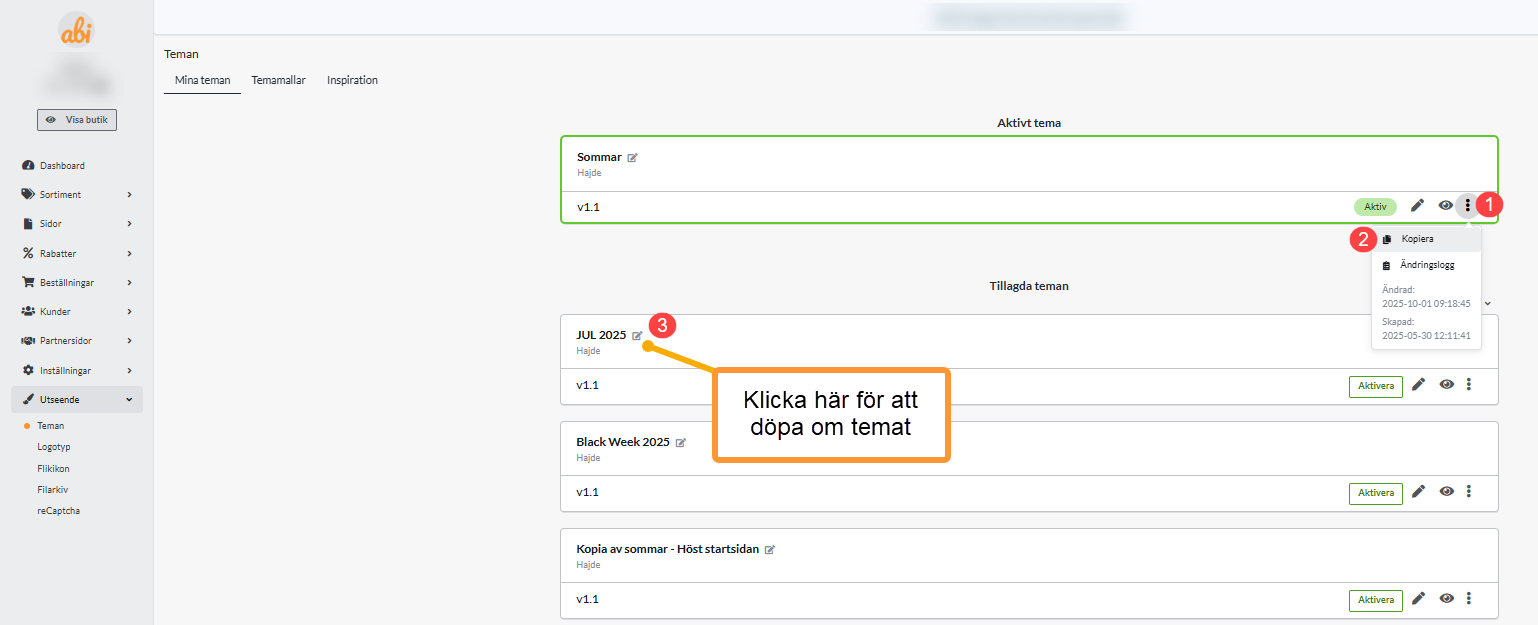
Task: Preview JUL 2025 theme via eye icon
Action: pos(1446,385)
